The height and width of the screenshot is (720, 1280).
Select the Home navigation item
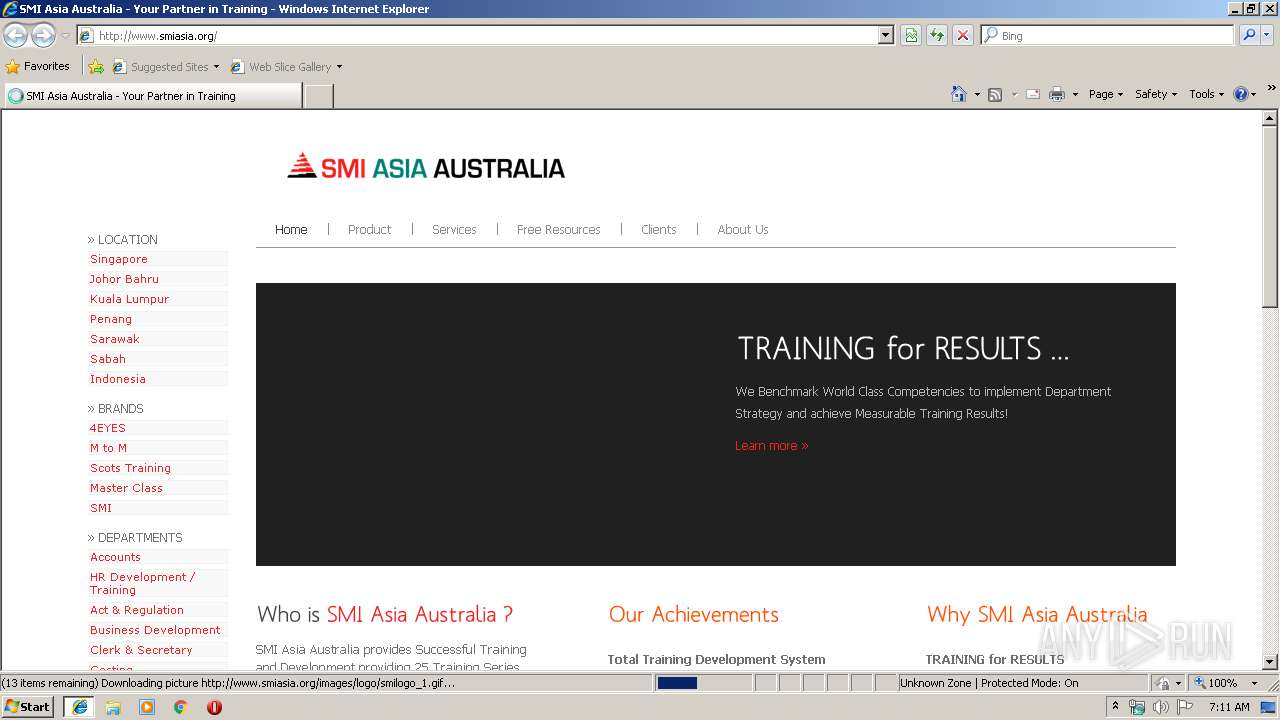[291, 229]
